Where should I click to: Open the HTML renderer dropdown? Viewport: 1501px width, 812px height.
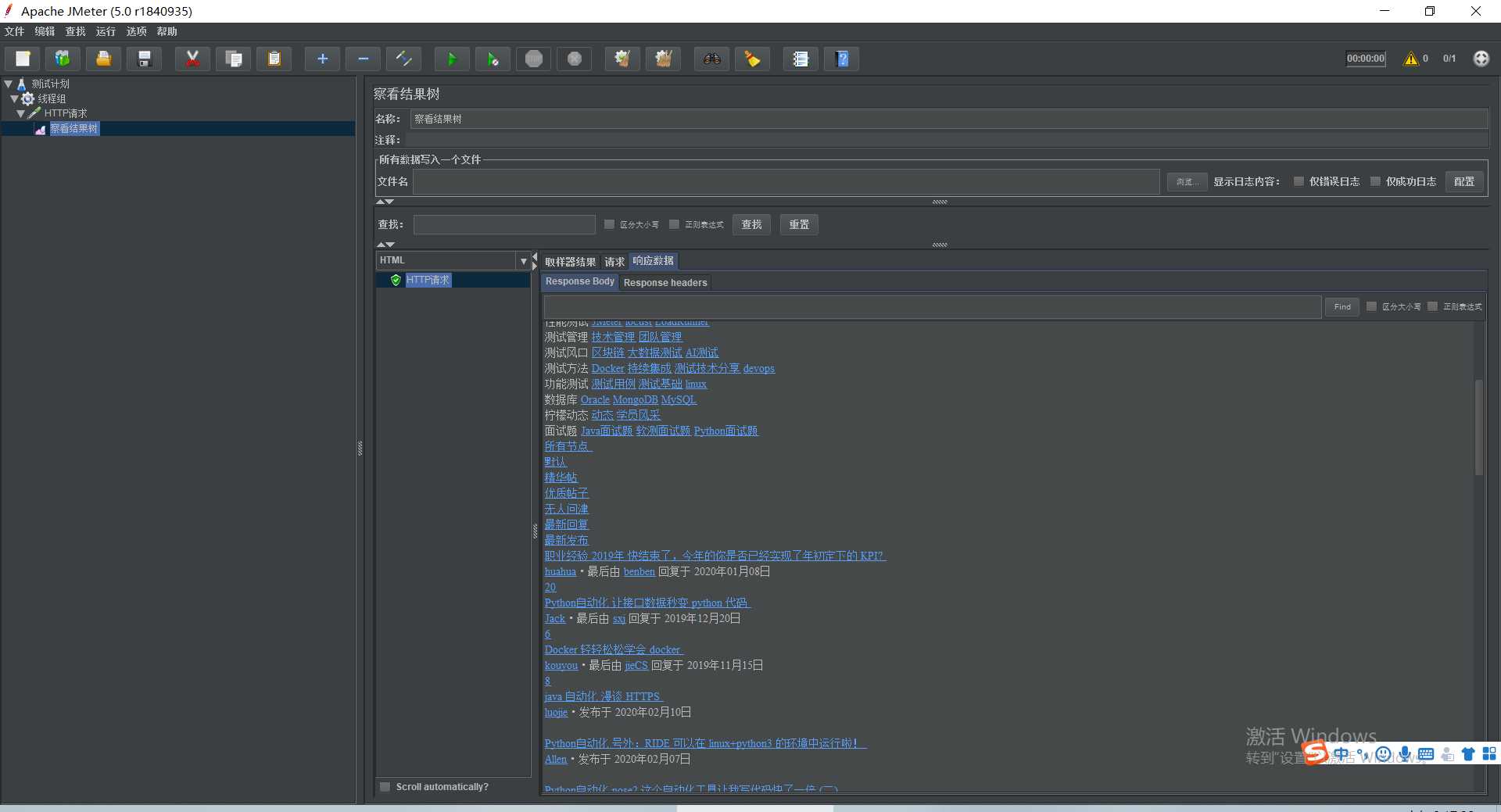click(523, 261)
